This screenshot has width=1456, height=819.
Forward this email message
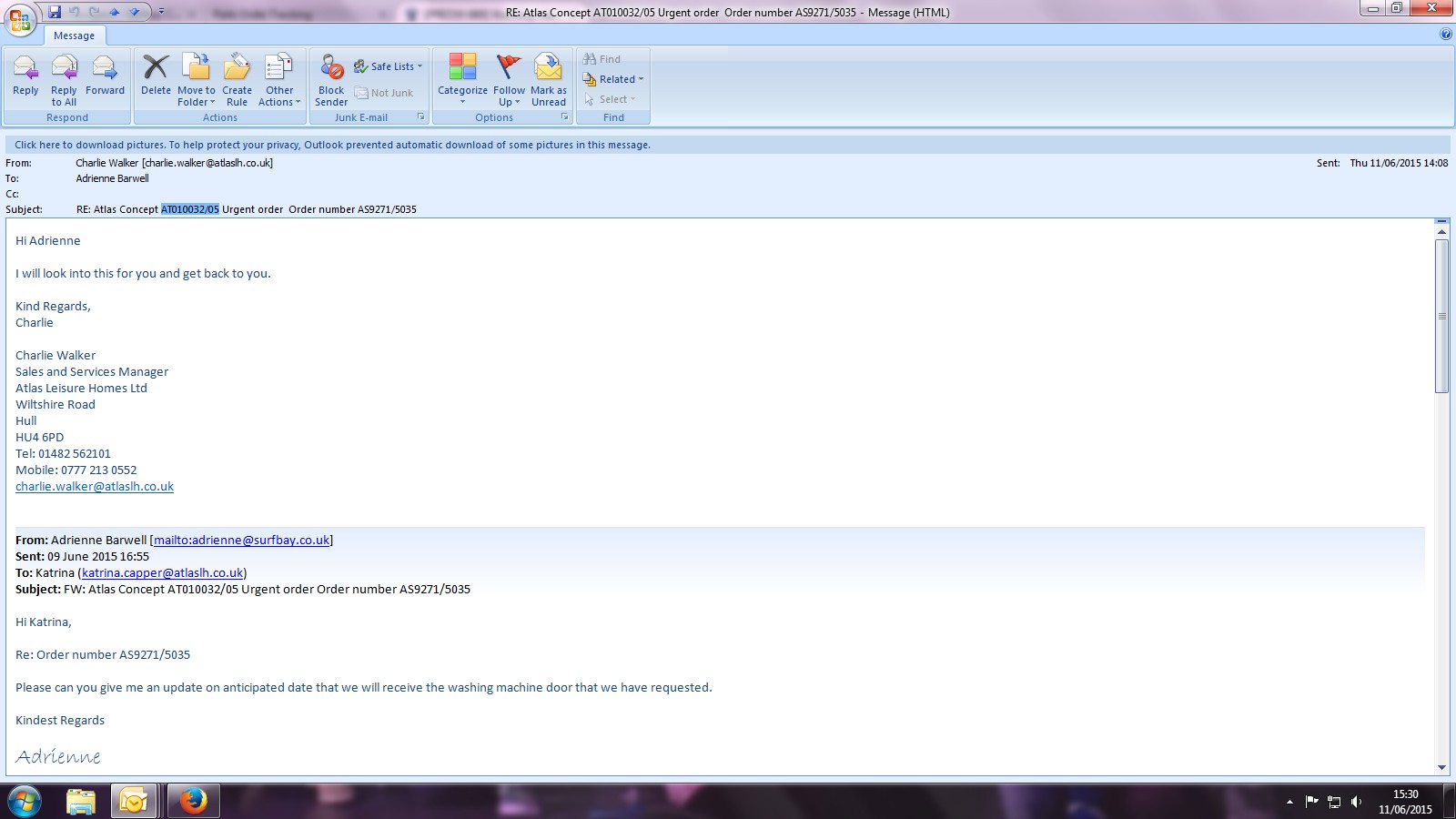point(105,77)
